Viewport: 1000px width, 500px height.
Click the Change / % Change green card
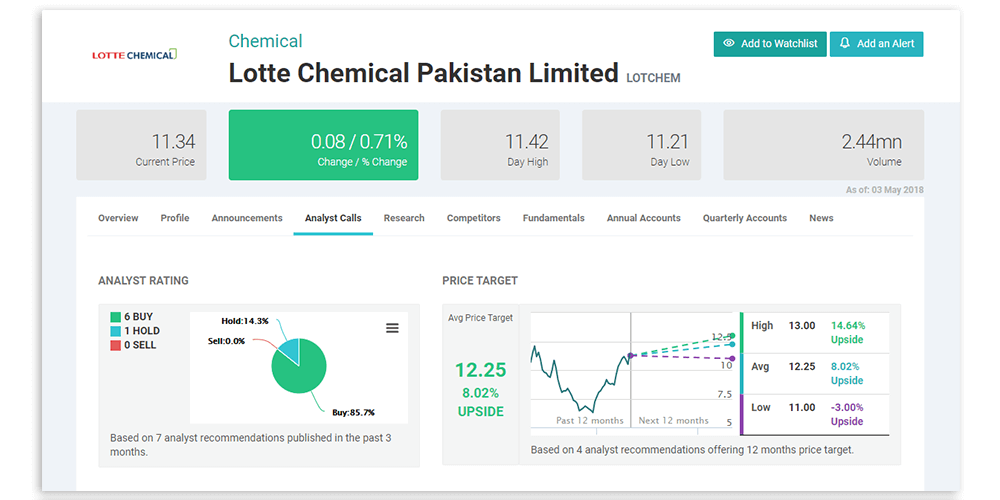[x=323, y=145]
